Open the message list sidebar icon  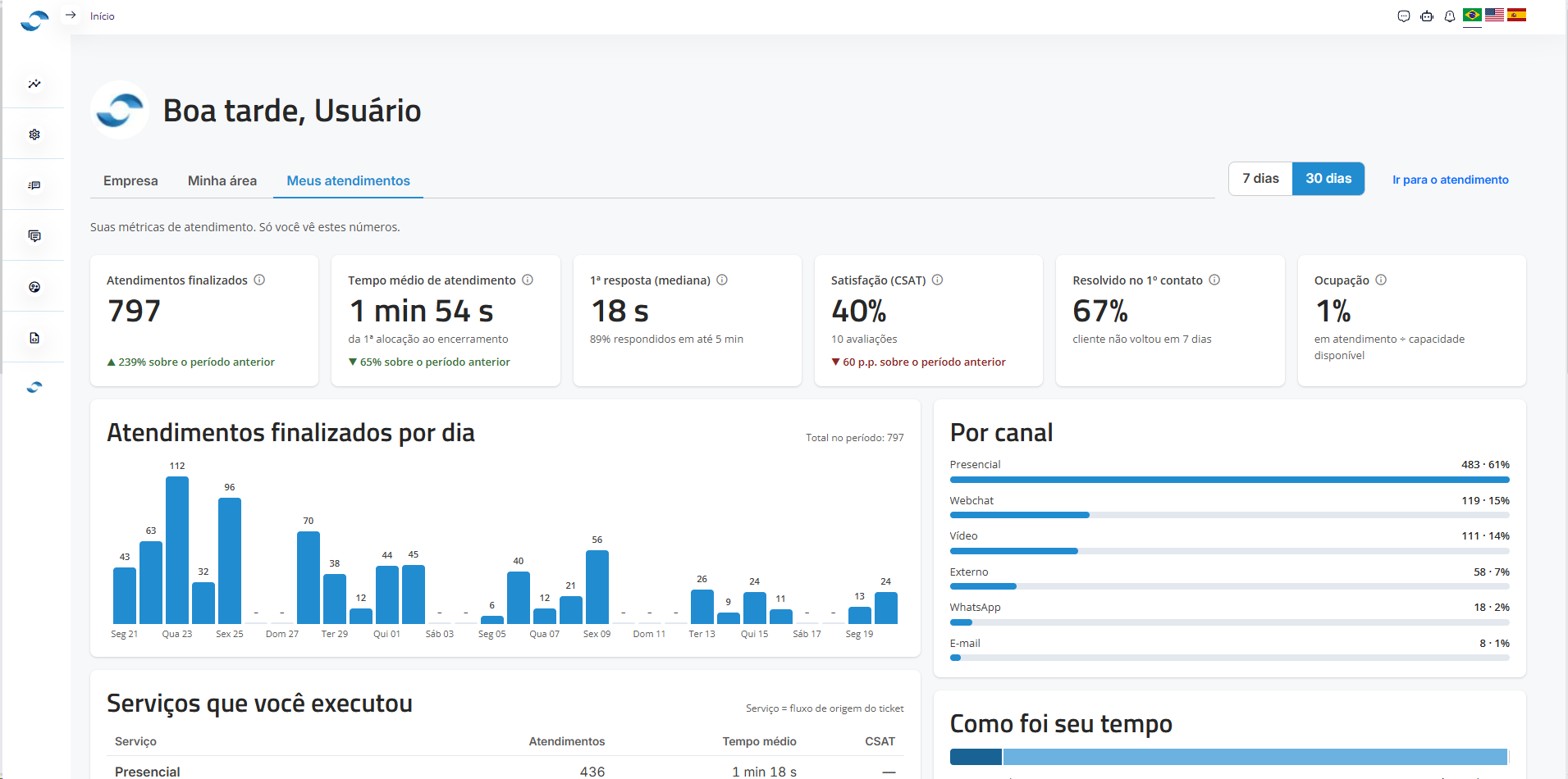tap(34, 185)
